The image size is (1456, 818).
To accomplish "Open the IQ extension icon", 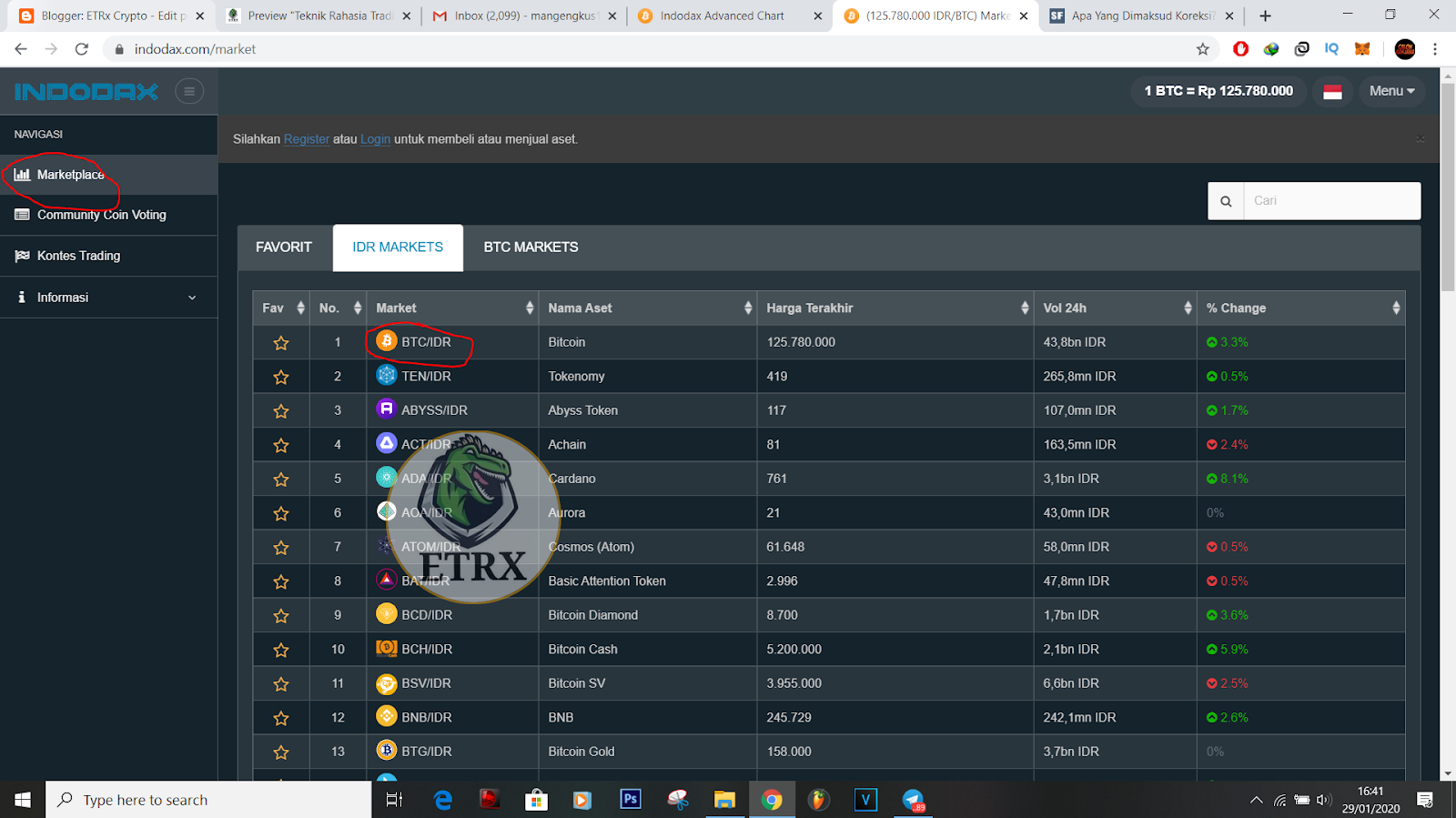I will [1331, 49].
